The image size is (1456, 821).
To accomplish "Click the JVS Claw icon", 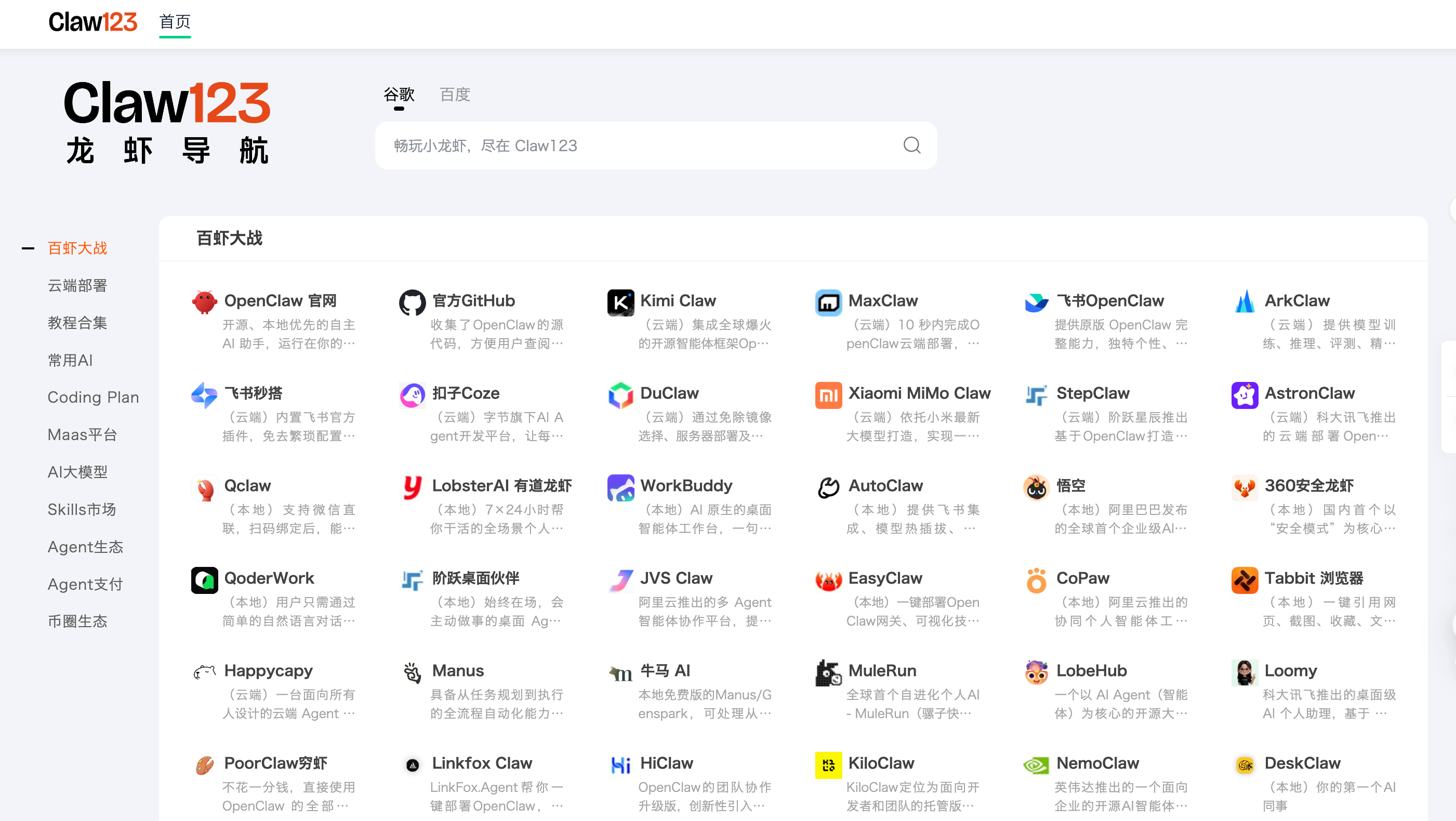I will (x=620, y=580).
